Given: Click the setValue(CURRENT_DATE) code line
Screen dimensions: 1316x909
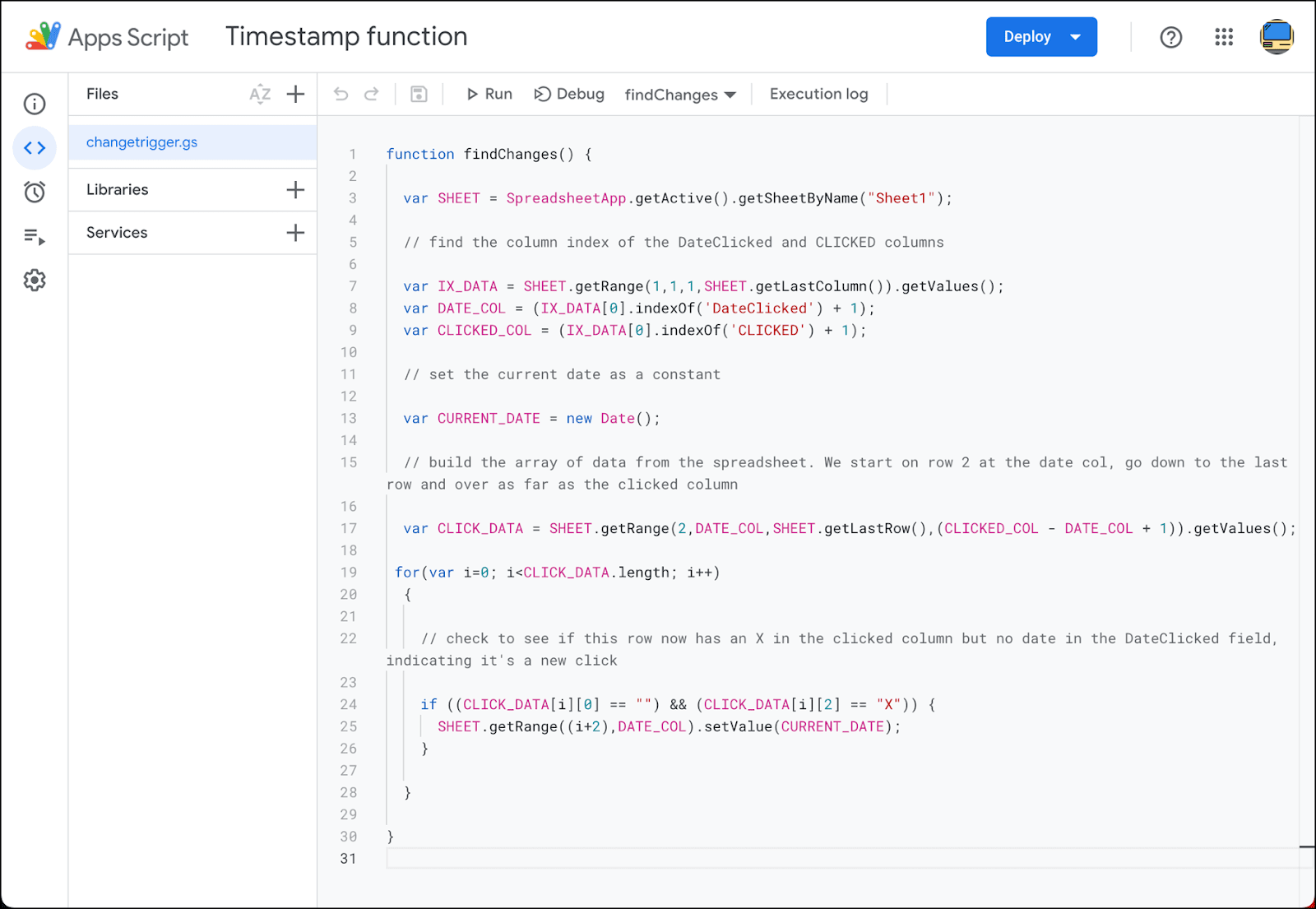Looking at the screenshot, I should 670,727.
